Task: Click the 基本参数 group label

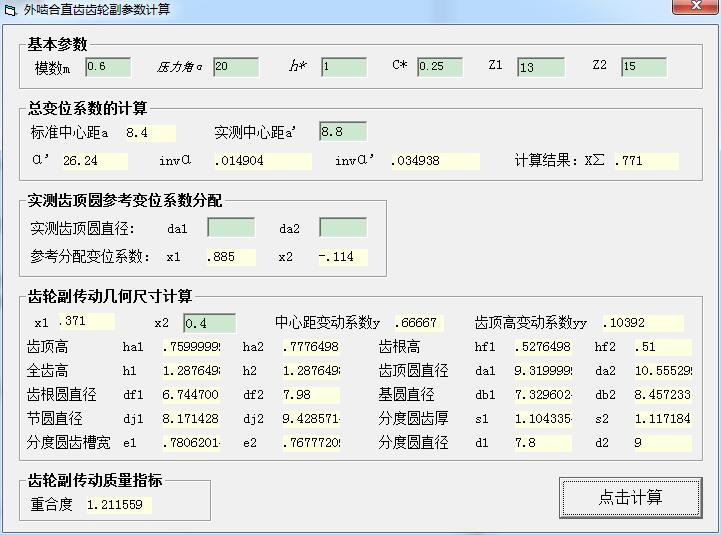Action: [x=57, y=44]
